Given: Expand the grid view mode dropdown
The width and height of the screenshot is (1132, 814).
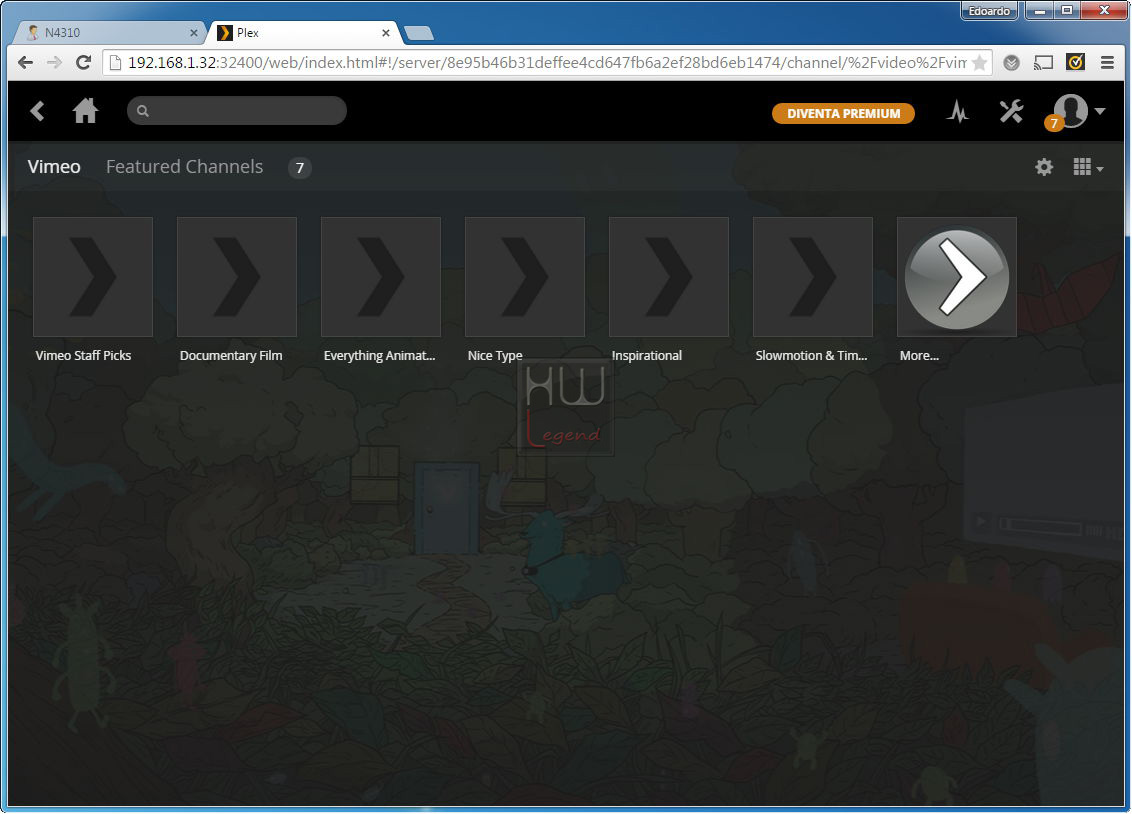Looking at the screenshot, I should pyautogui.click(x=1088, y=167).
